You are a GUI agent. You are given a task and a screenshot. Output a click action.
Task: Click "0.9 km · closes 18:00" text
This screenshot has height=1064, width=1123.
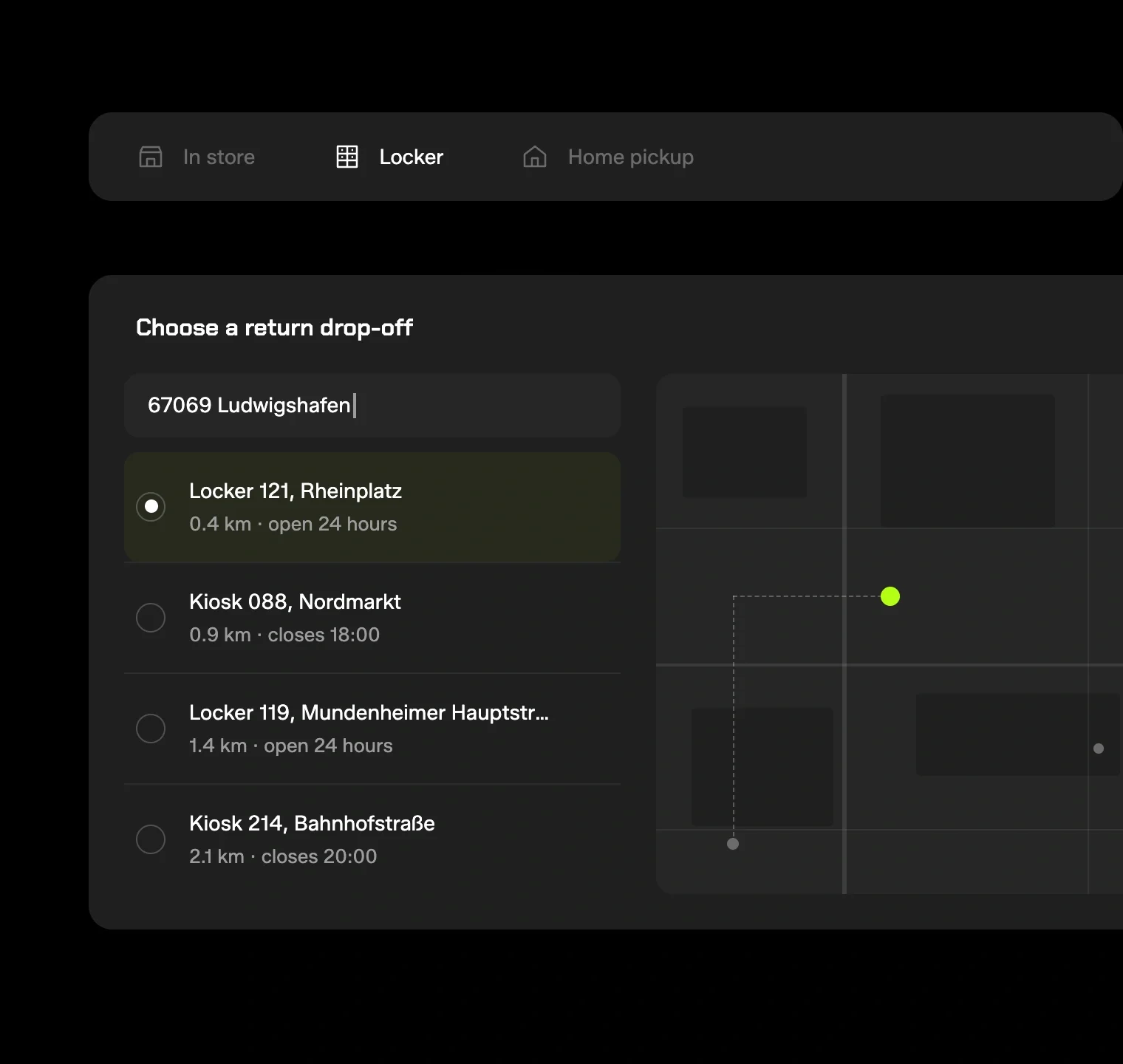tap(284, 635)
